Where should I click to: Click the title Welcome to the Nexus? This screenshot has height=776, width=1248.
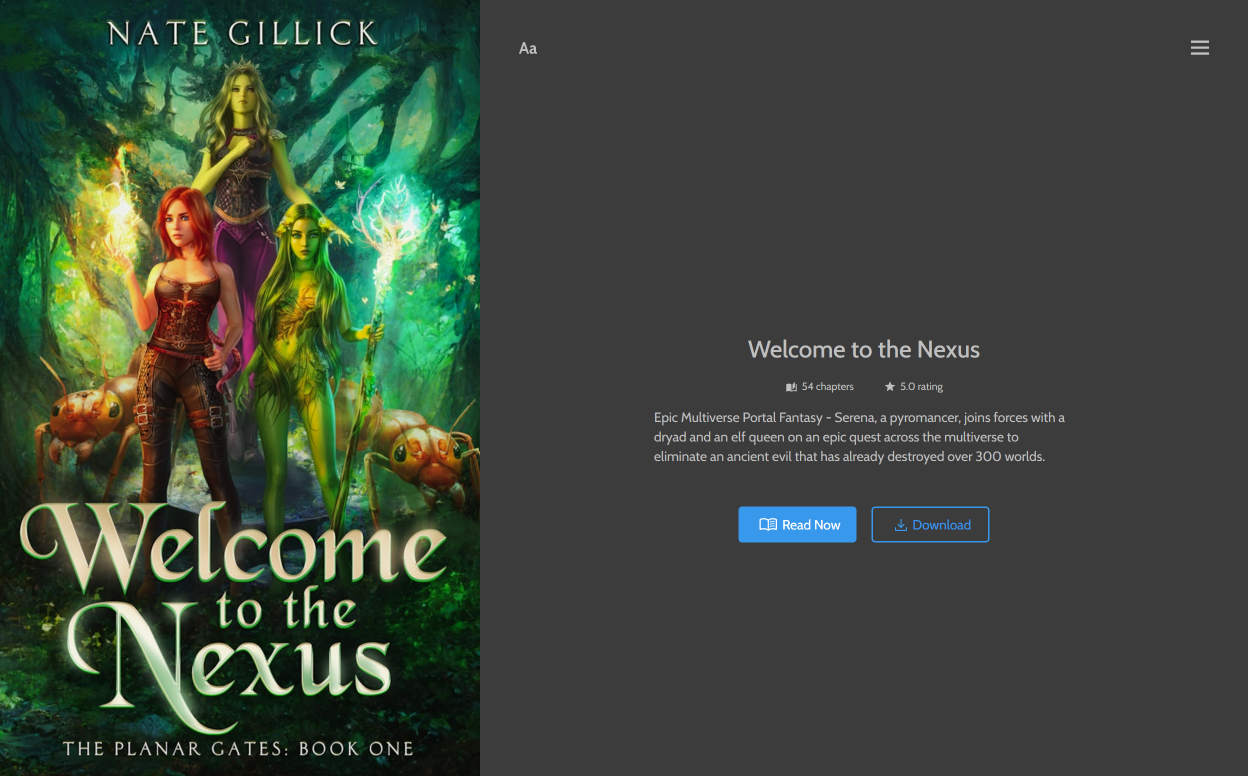click(864, 349)
